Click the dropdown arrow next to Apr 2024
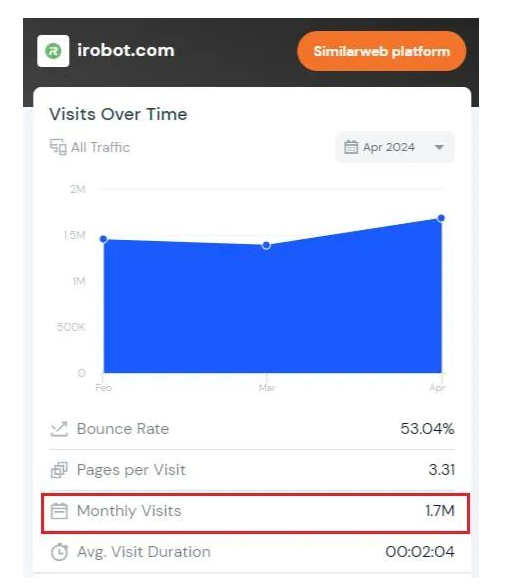This screenshot has width=508, height=587. pyautogui.click(x=439, y=147)
